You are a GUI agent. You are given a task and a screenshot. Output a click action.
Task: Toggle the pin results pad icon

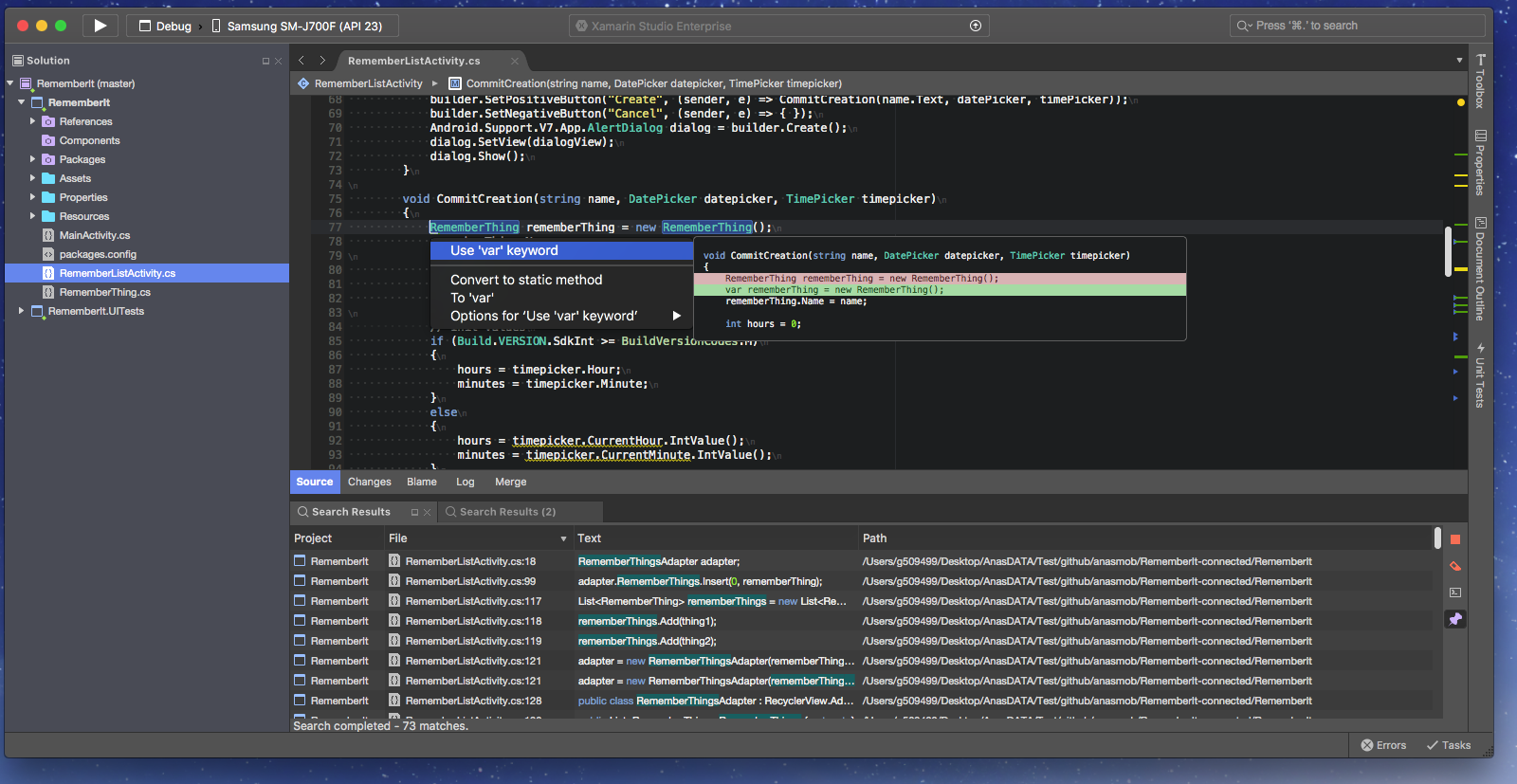coord(1455,619)
